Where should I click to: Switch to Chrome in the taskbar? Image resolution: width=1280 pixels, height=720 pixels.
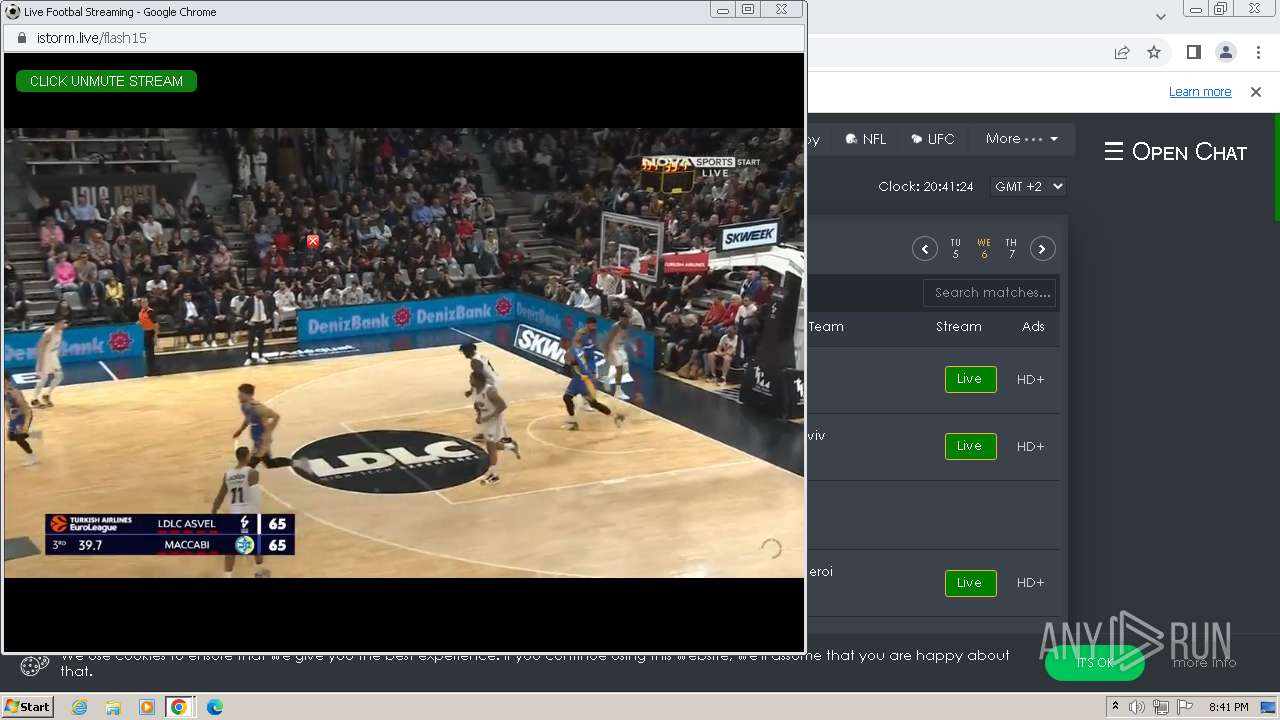coord(179,707)
